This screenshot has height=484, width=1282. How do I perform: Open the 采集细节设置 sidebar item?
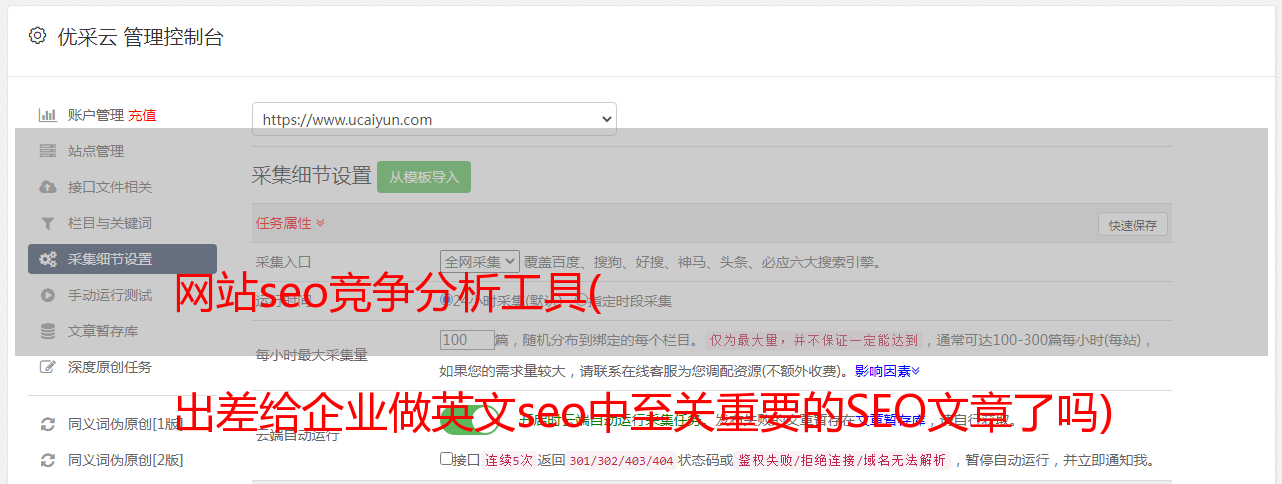tap(122, 259)
